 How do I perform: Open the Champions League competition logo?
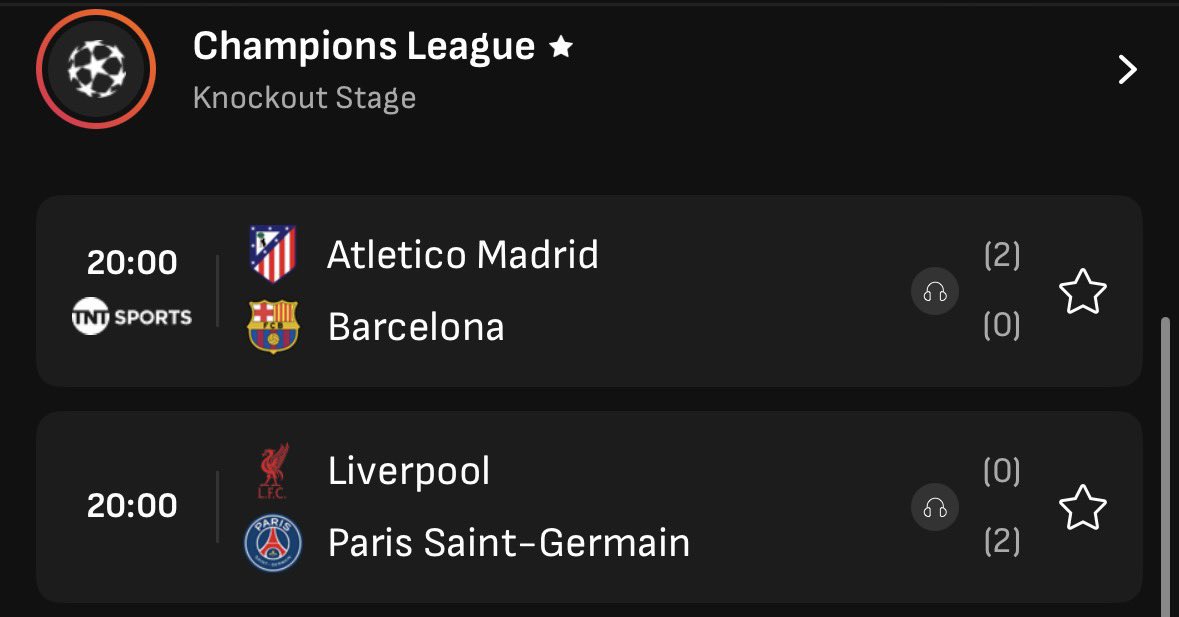pyautogui.click(x=96, y=69)
